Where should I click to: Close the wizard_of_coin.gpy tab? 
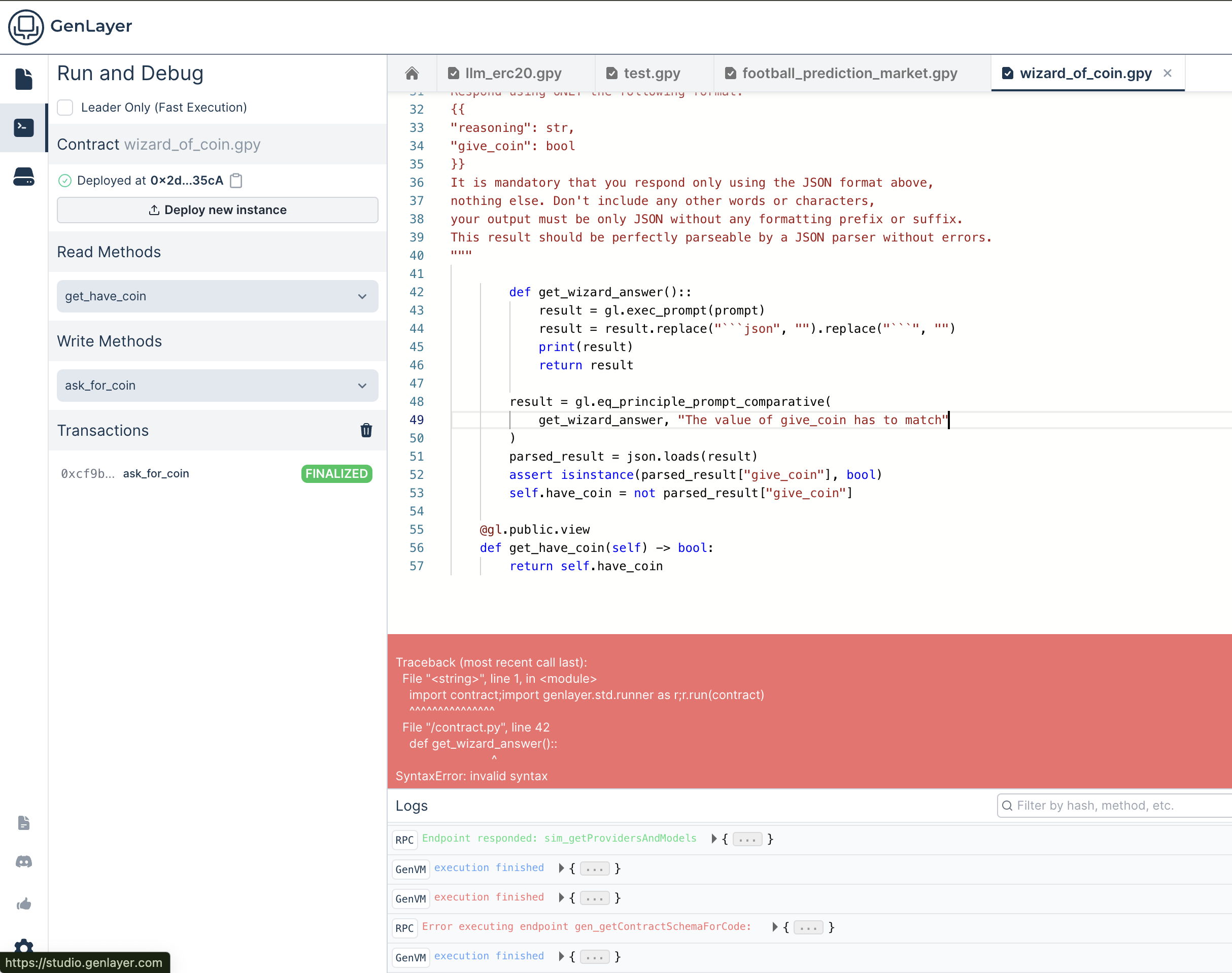point(1168,74)
